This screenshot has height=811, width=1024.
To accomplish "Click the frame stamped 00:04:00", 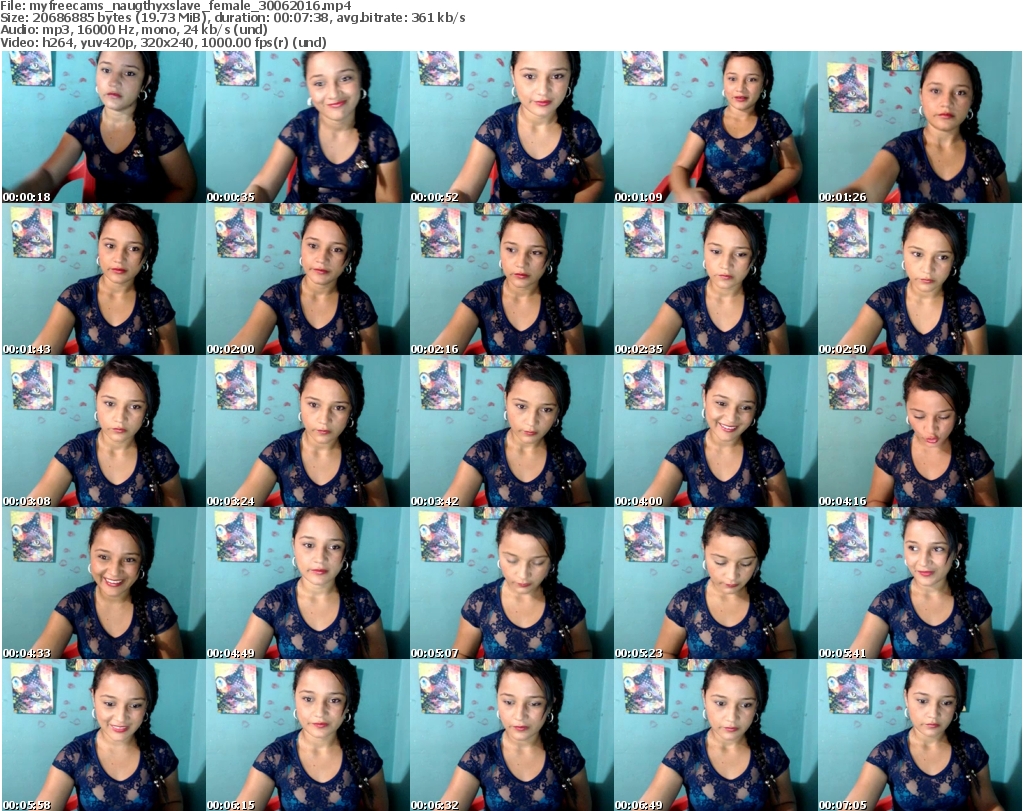I will [x=716, y=431].
